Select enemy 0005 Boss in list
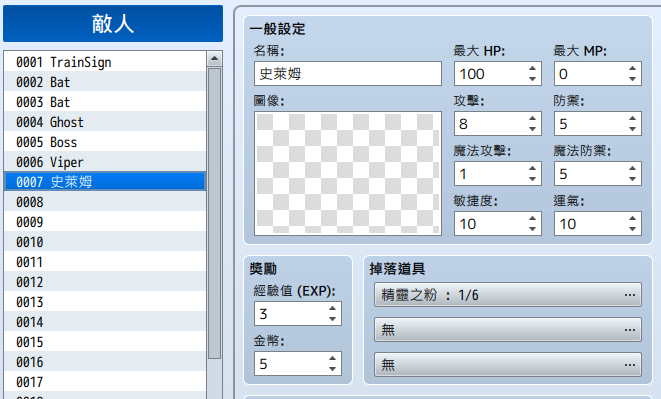 click(105, 142)
